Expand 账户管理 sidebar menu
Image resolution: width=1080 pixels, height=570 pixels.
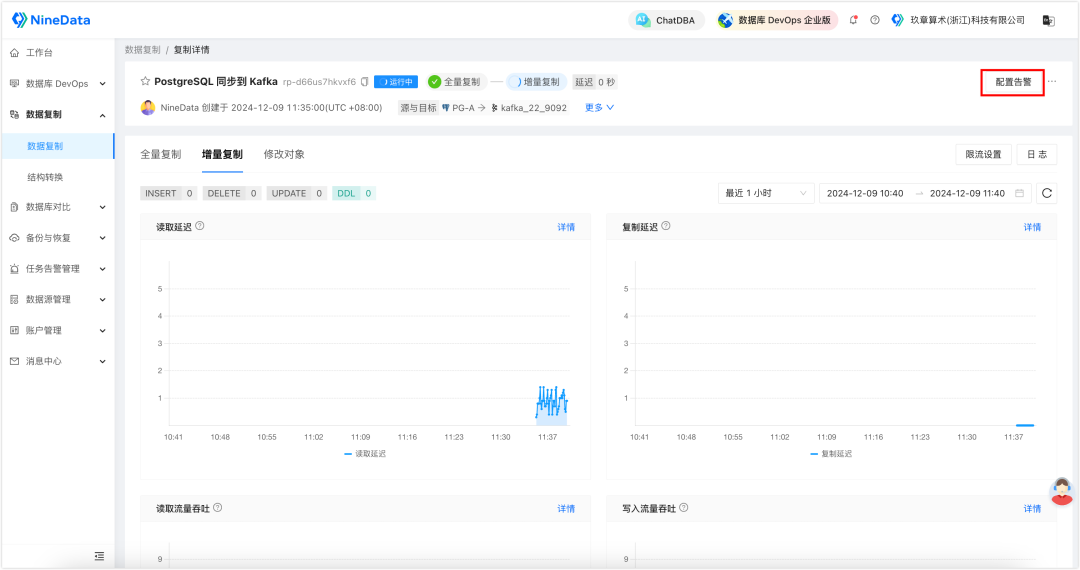(58, 330)
